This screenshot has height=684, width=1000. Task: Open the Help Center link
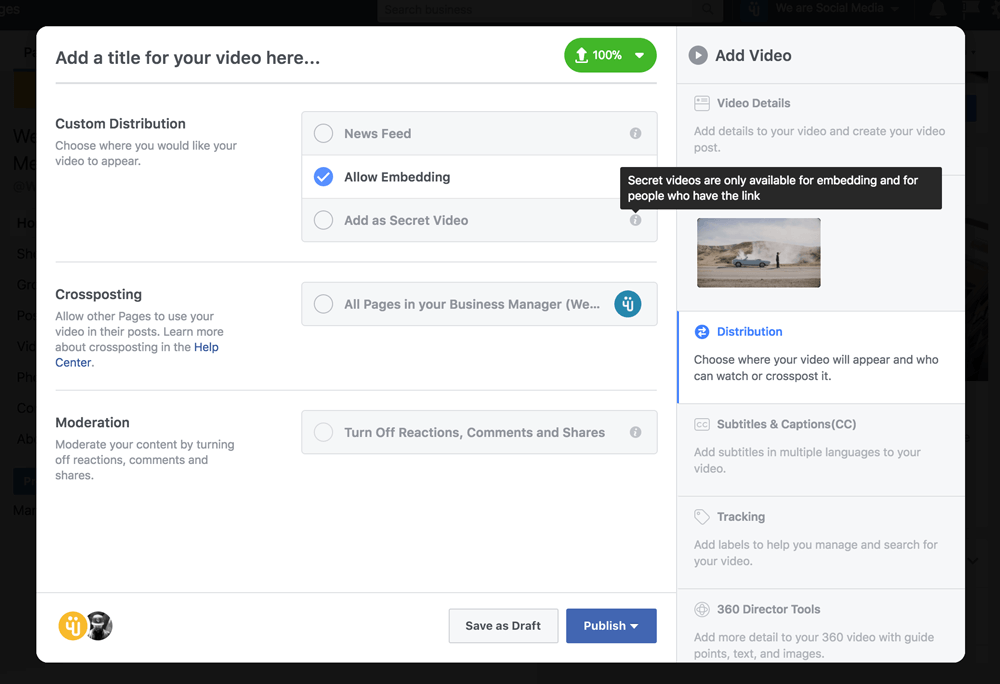click(206, 347)
